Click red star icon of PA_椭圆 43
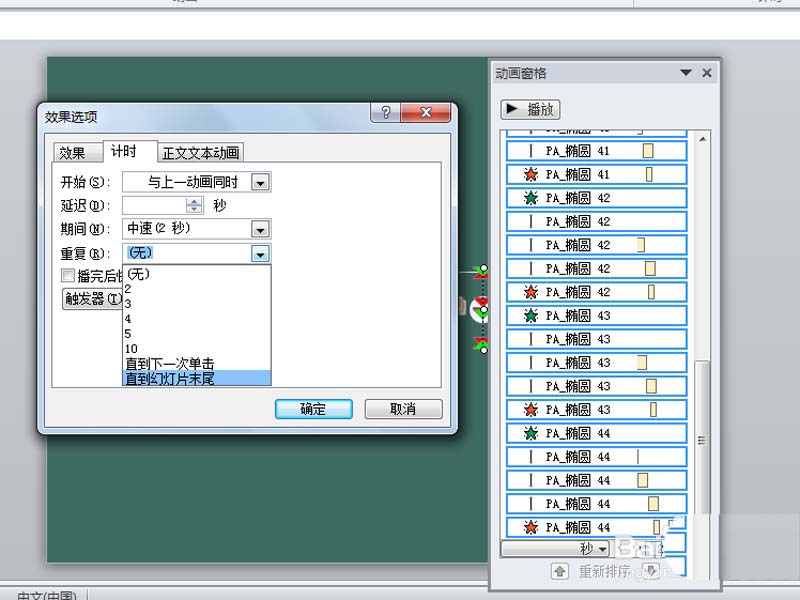800x600 pixels. (531, 409)
